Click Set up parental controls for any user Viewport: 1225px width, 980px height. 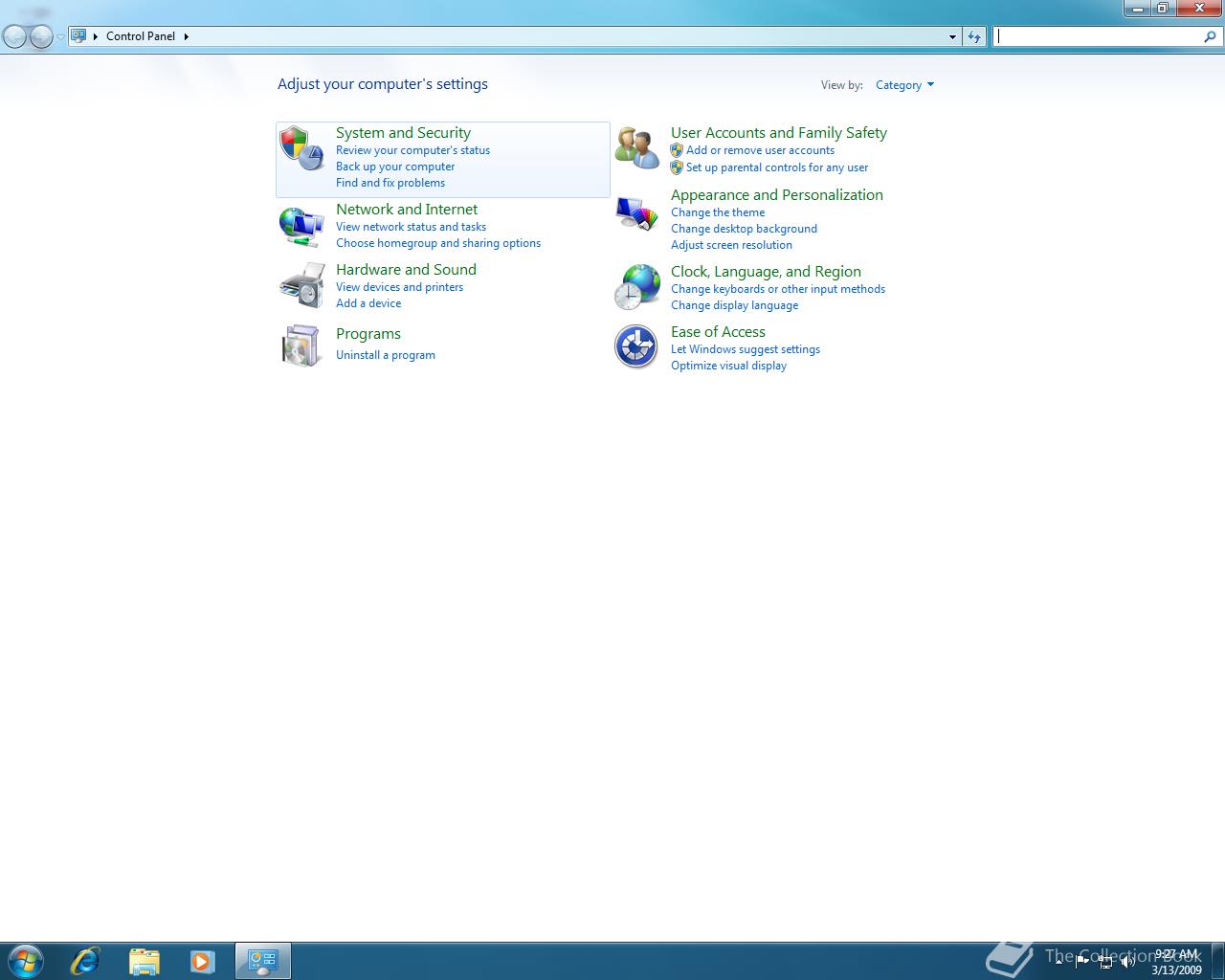coord(777,167)
